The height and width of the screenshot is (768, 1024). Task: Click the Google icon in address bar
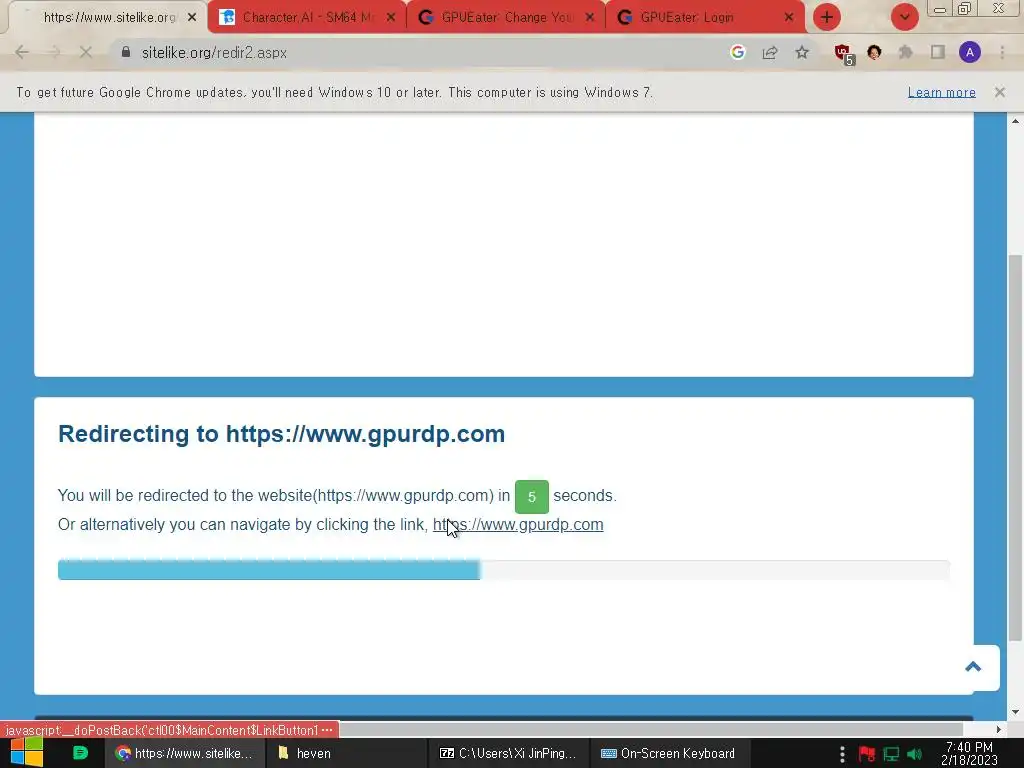738,52
